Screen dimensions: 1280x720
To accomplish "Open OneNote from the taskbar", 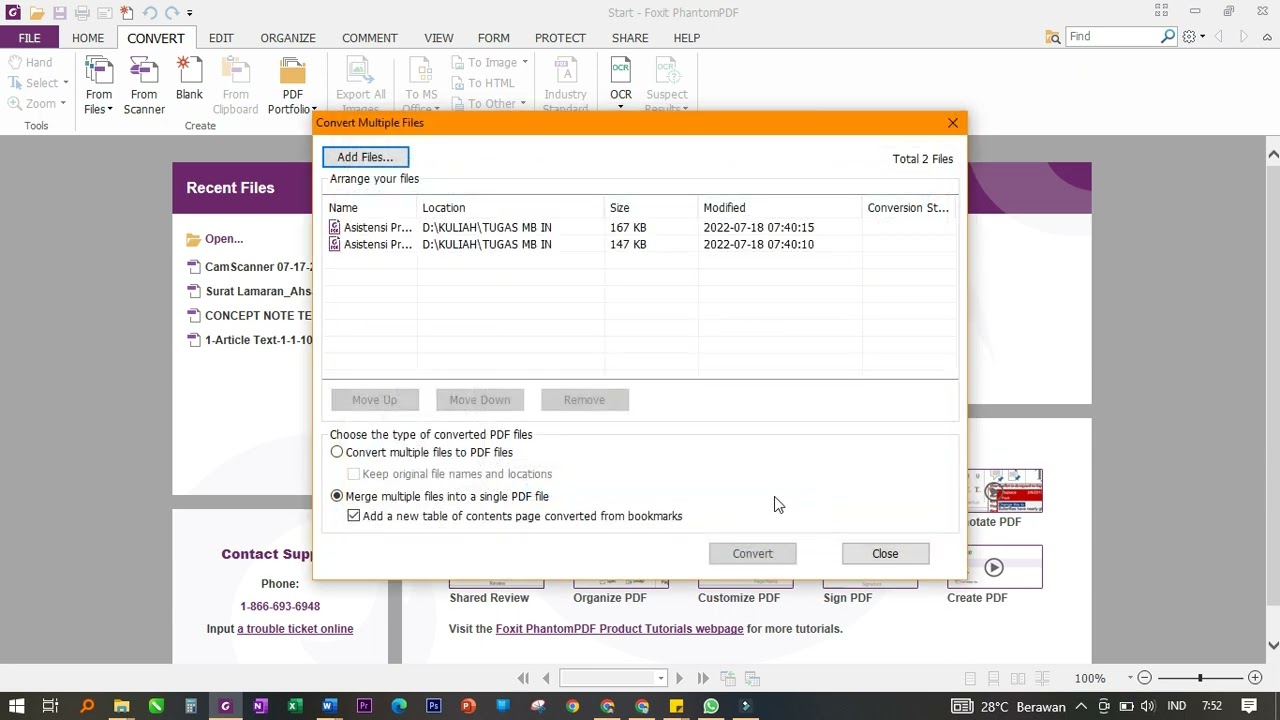I will [260, 706].
